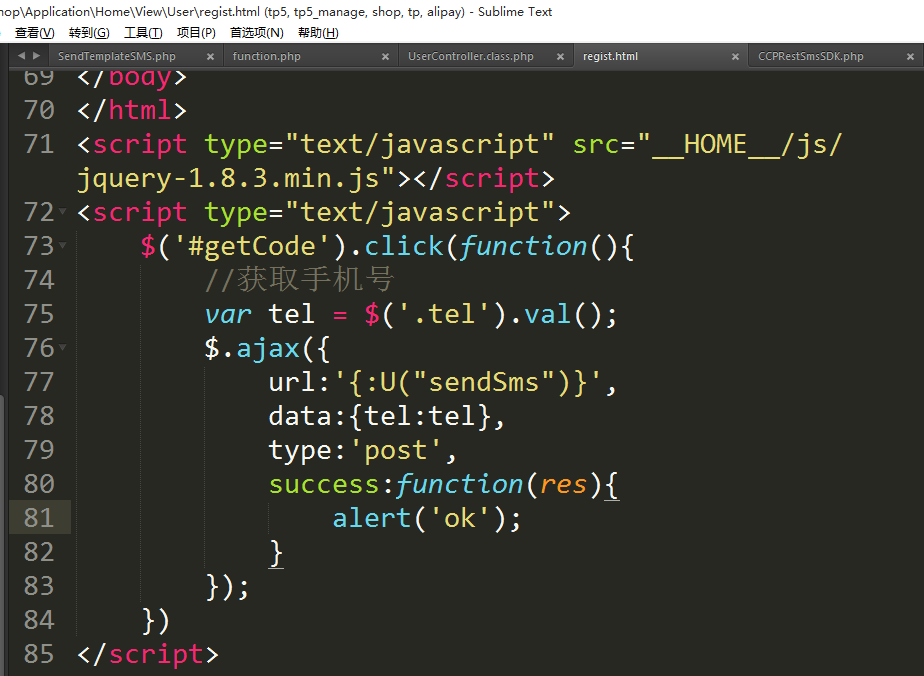
Task: Close the function.php tab
Action: click(x=385, y=57)
